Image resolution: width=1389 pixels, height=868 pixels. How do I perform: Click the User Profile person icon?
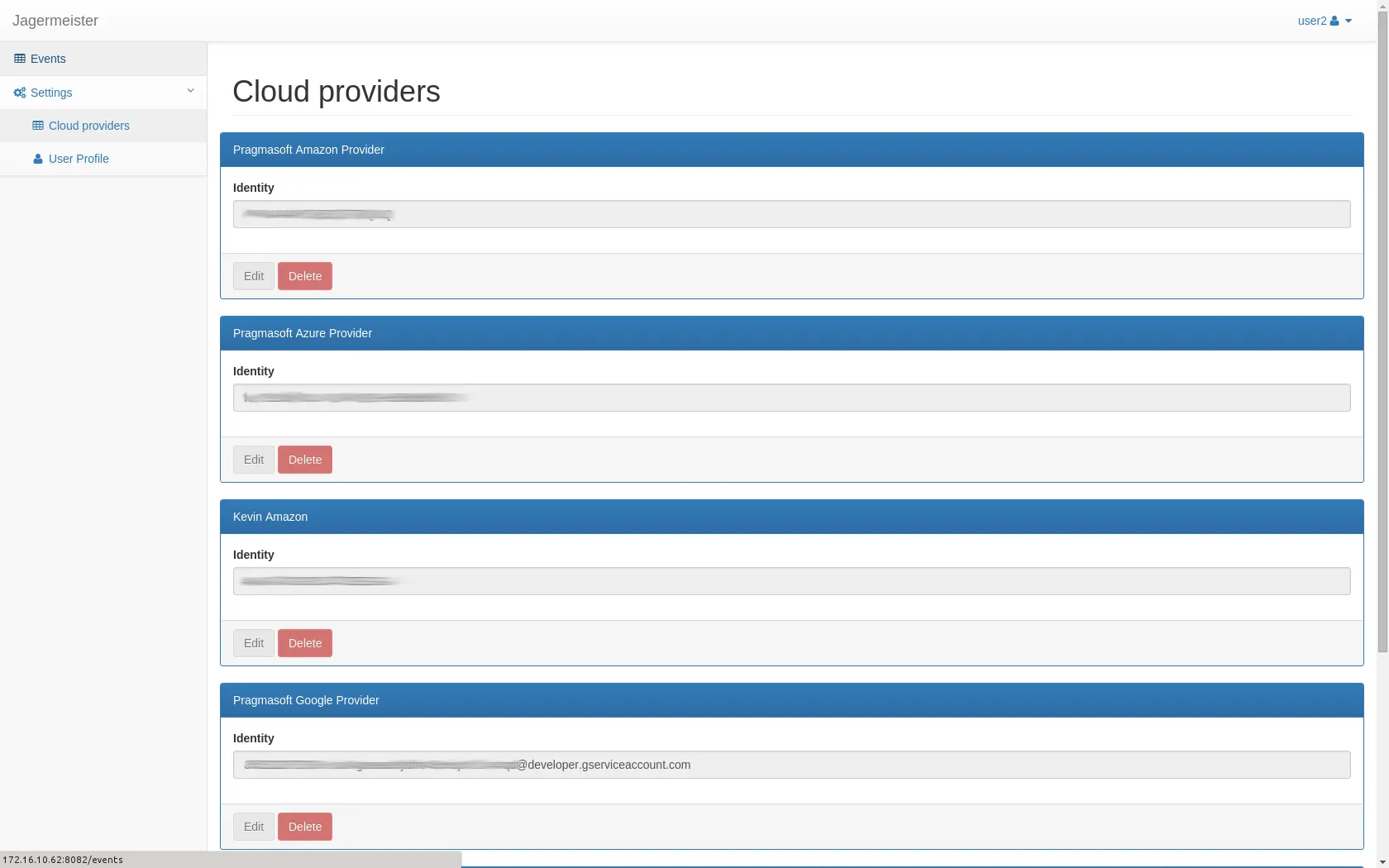click(38, 159)
